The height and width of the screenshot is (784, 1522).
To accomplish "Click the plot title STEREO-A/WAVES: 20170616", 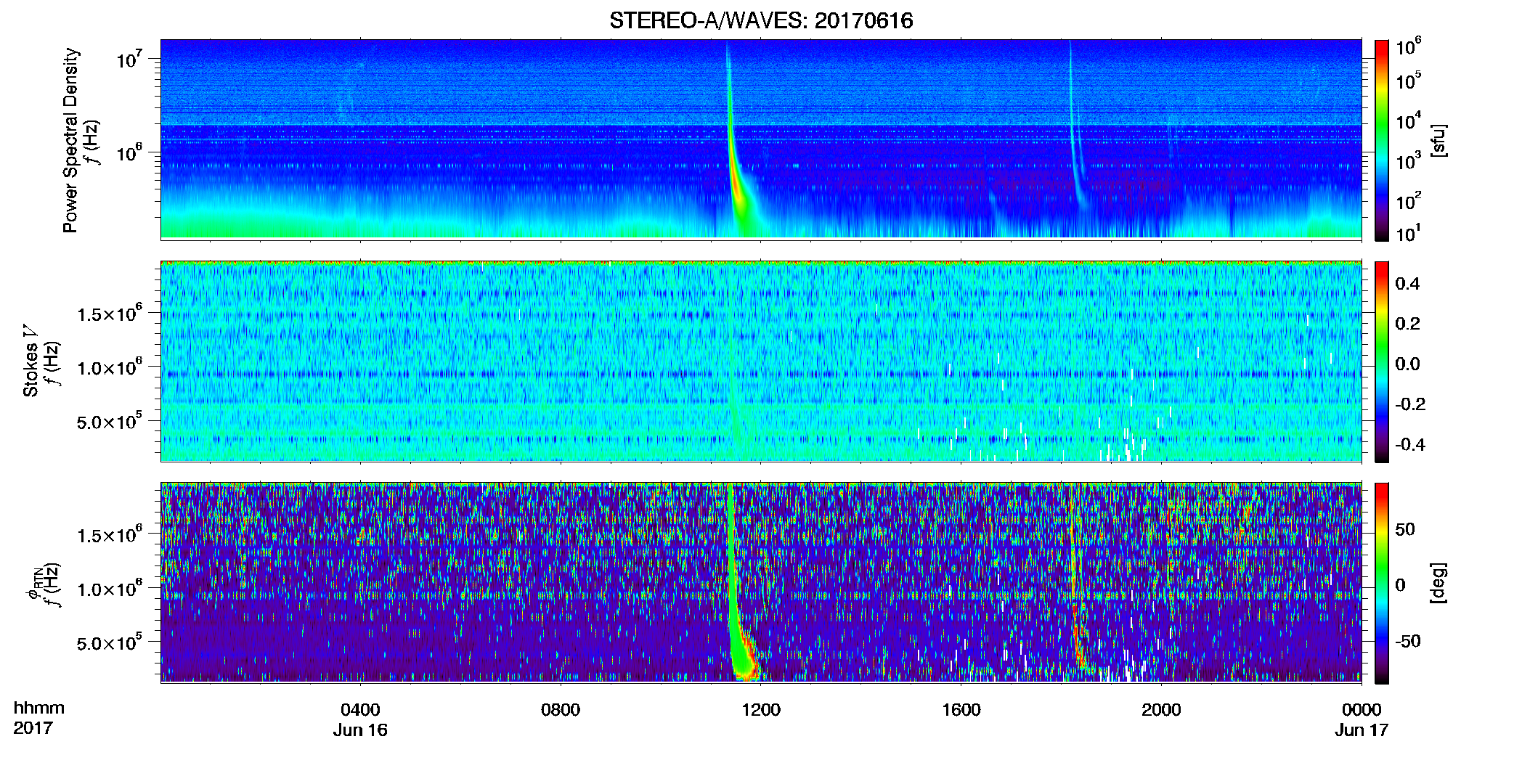I will tap(761, 20).
